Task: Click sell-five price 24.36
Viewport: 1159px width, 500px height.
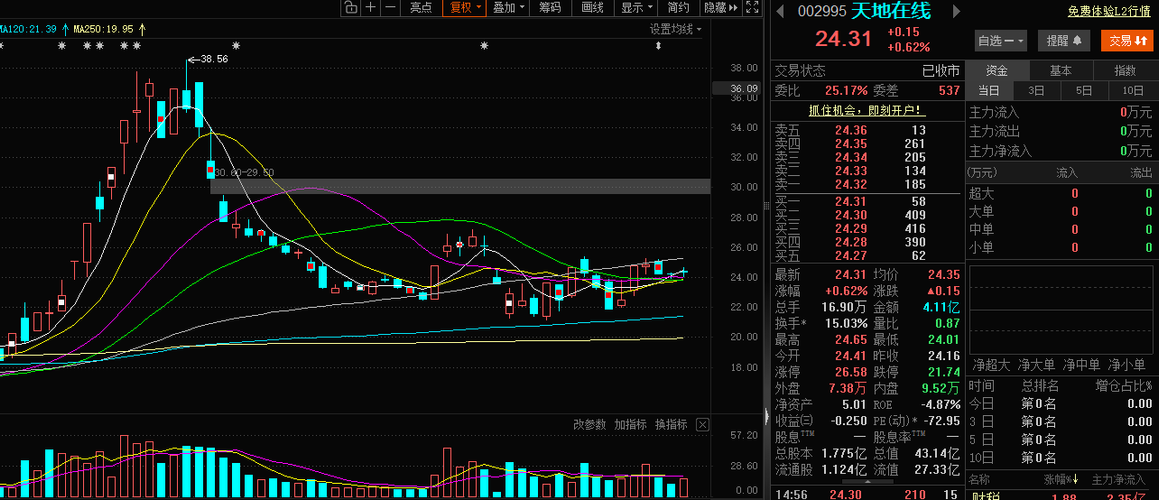Action: (x=850, y=131)
